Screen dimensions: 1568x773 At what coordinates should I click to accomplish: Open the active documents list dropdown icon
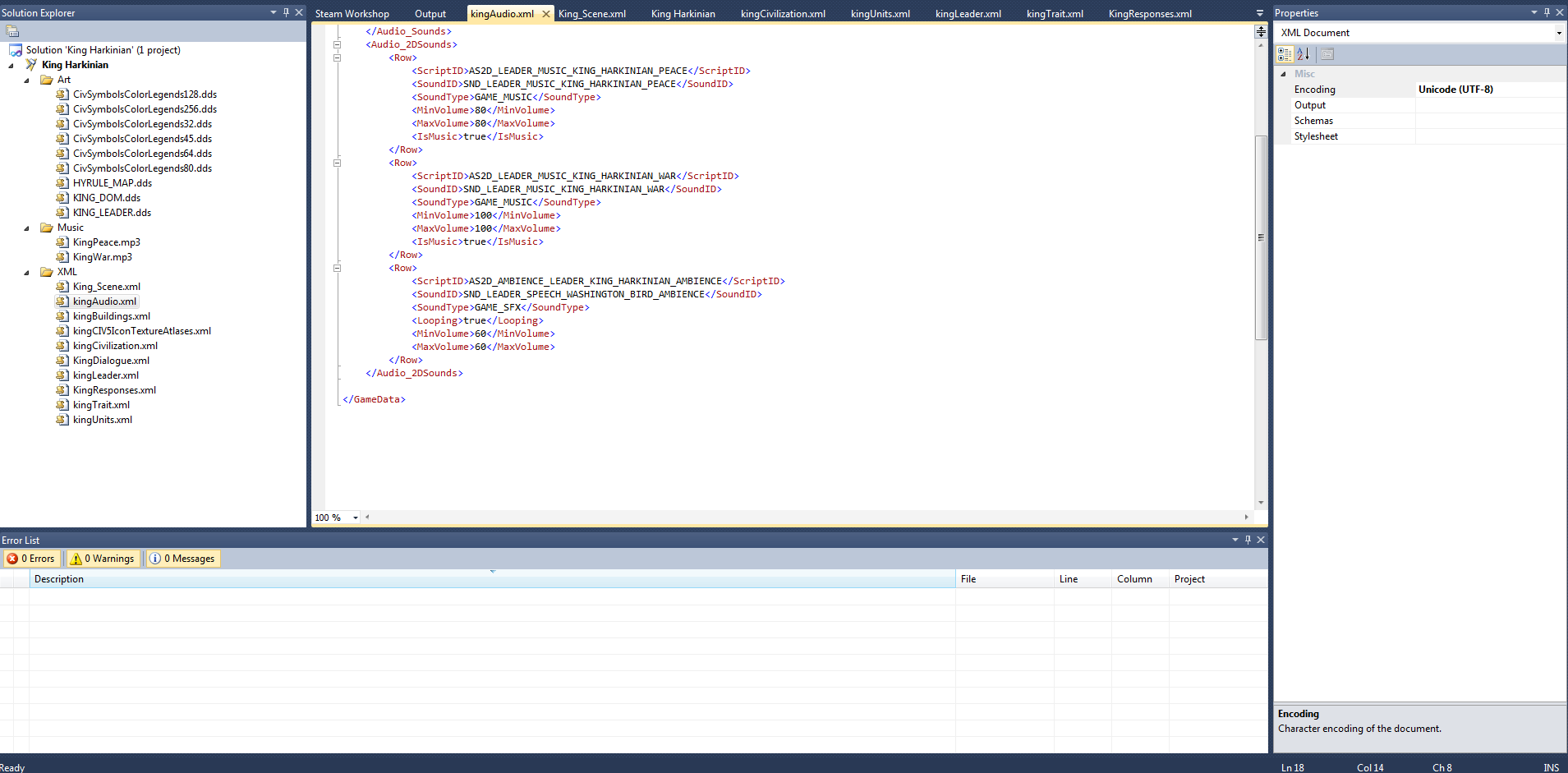(x=1260, y=13)
